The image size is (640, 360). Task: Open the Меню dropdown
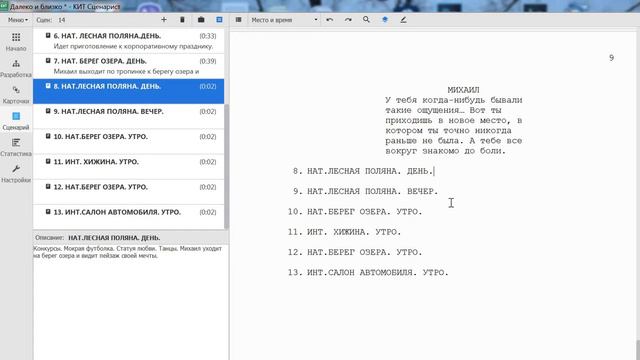click(18, 20)
